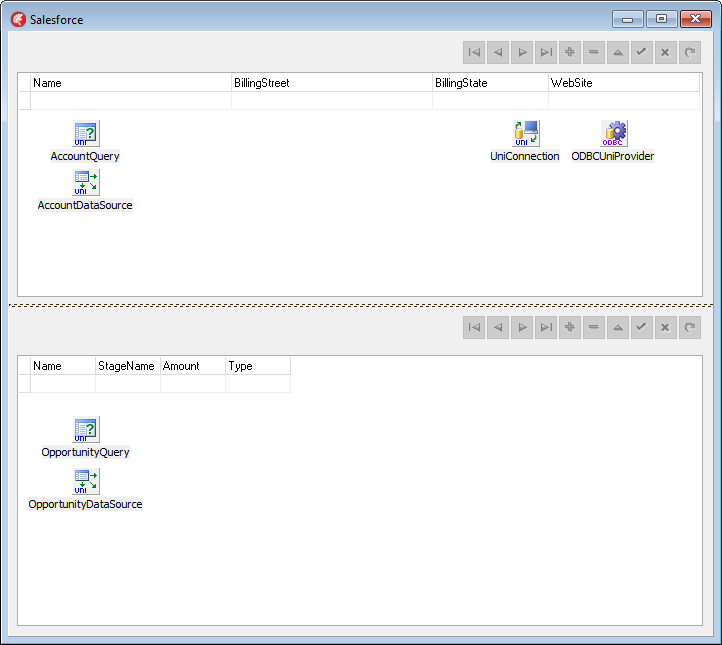The height and width of the screenshot is (645, 722).
Task: Go to first record in Opportunity navigator
Action: (474, 327)
